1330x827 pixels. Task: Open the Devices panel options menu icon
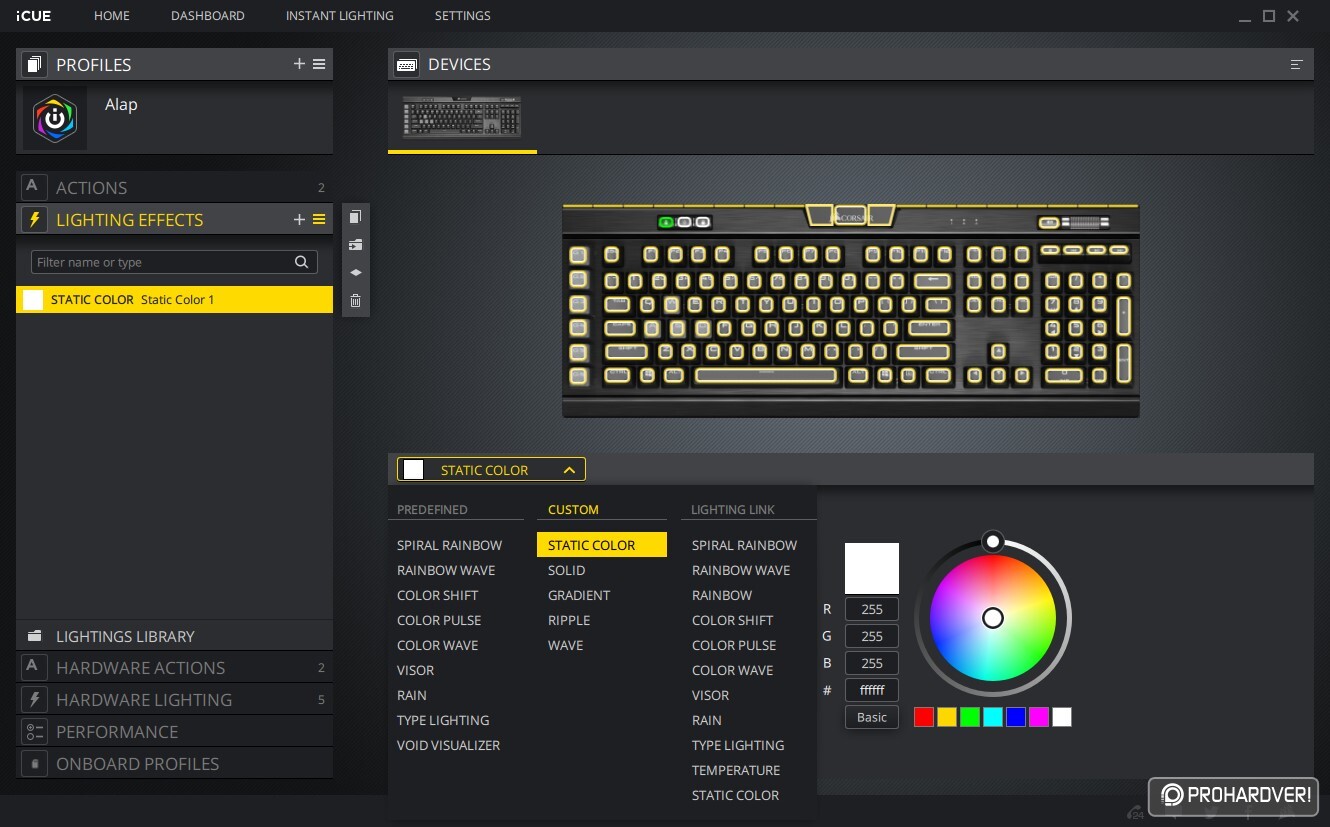click(x=1297, y=64)
